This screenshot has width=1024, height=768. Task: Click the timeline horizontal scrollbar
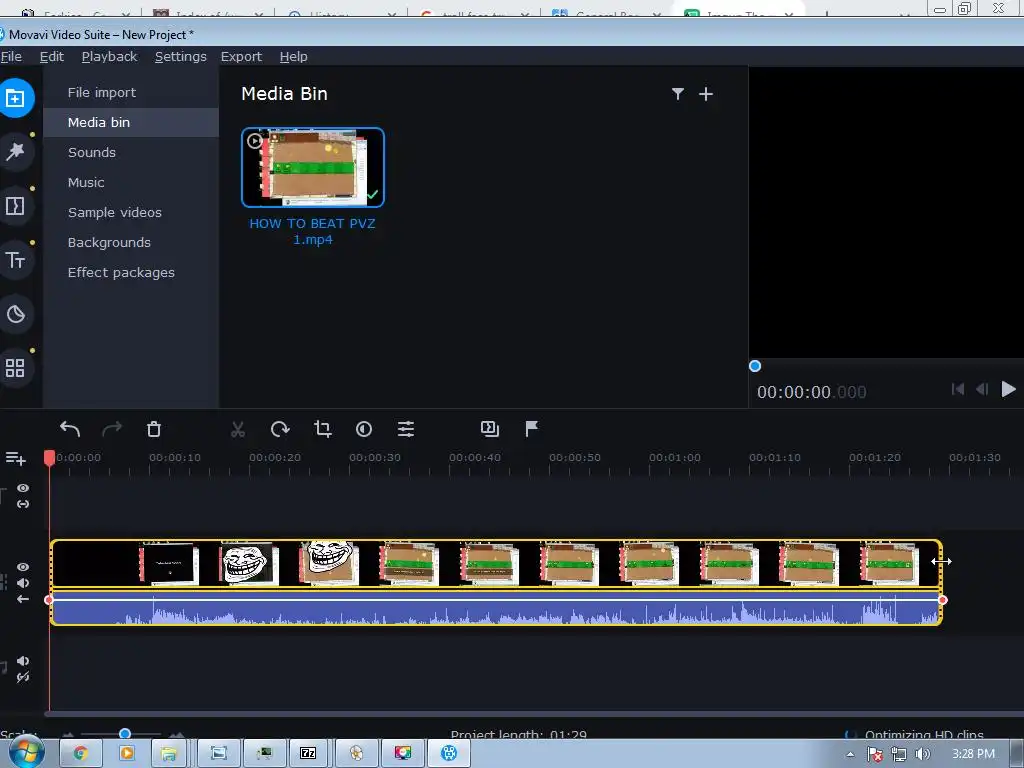click(533, 714)
